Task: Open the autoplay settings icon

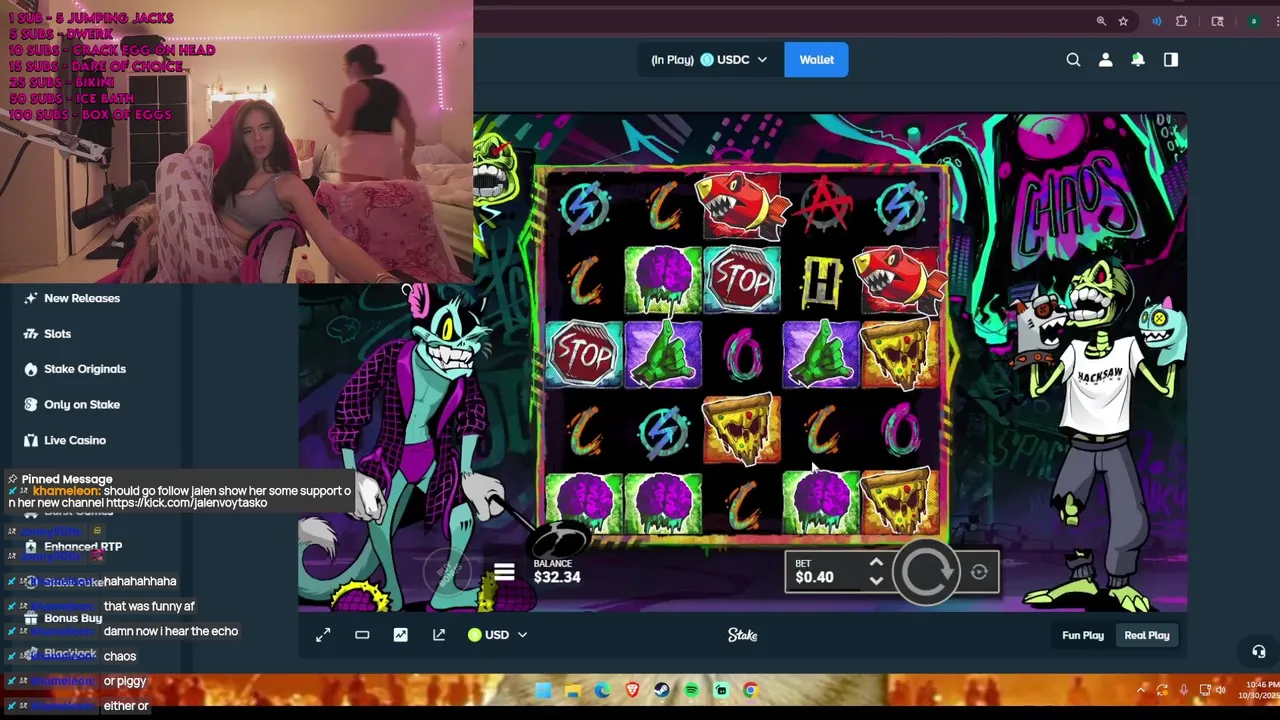Action: (x=979, y=572)
